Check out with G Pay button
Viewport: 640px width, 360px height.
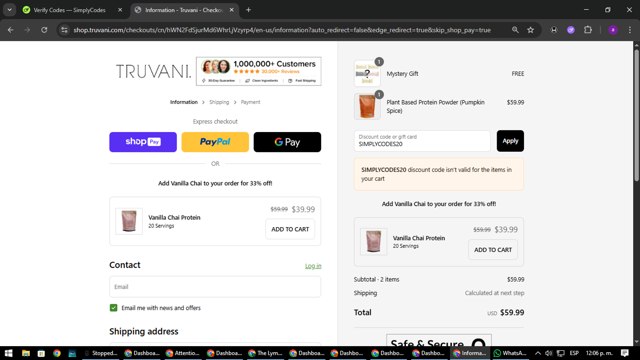coord(287,142)
